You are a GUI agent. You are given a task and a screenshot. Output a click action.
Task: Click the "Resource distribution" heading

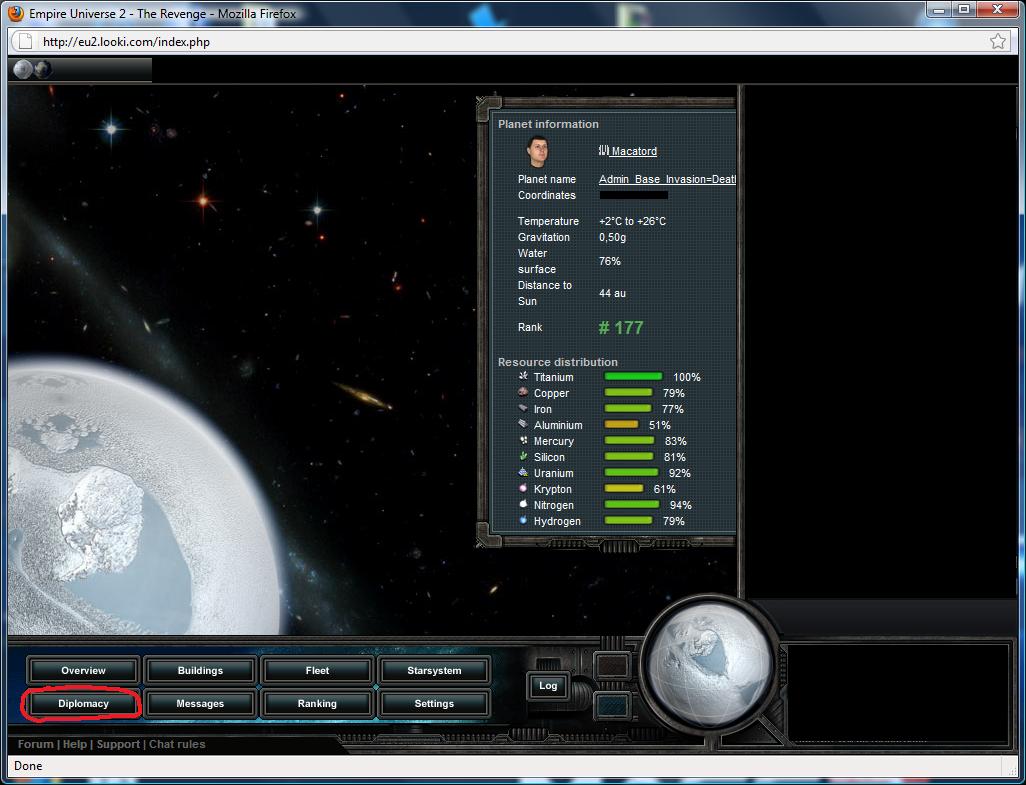coord(557,362)
